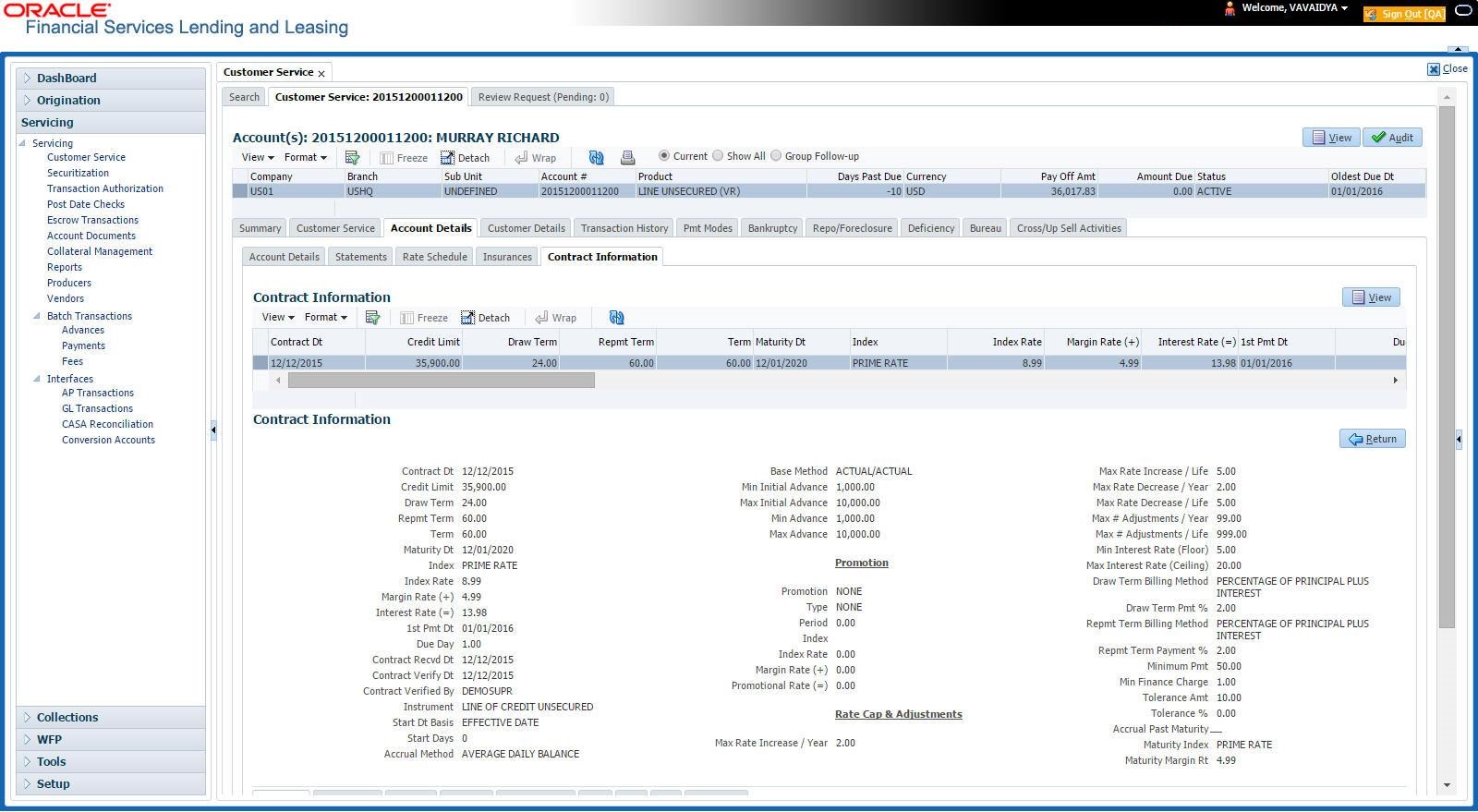Click the Sign Out [QA] button
The width and height of the screenshot is (1478, 812).
1404,14
